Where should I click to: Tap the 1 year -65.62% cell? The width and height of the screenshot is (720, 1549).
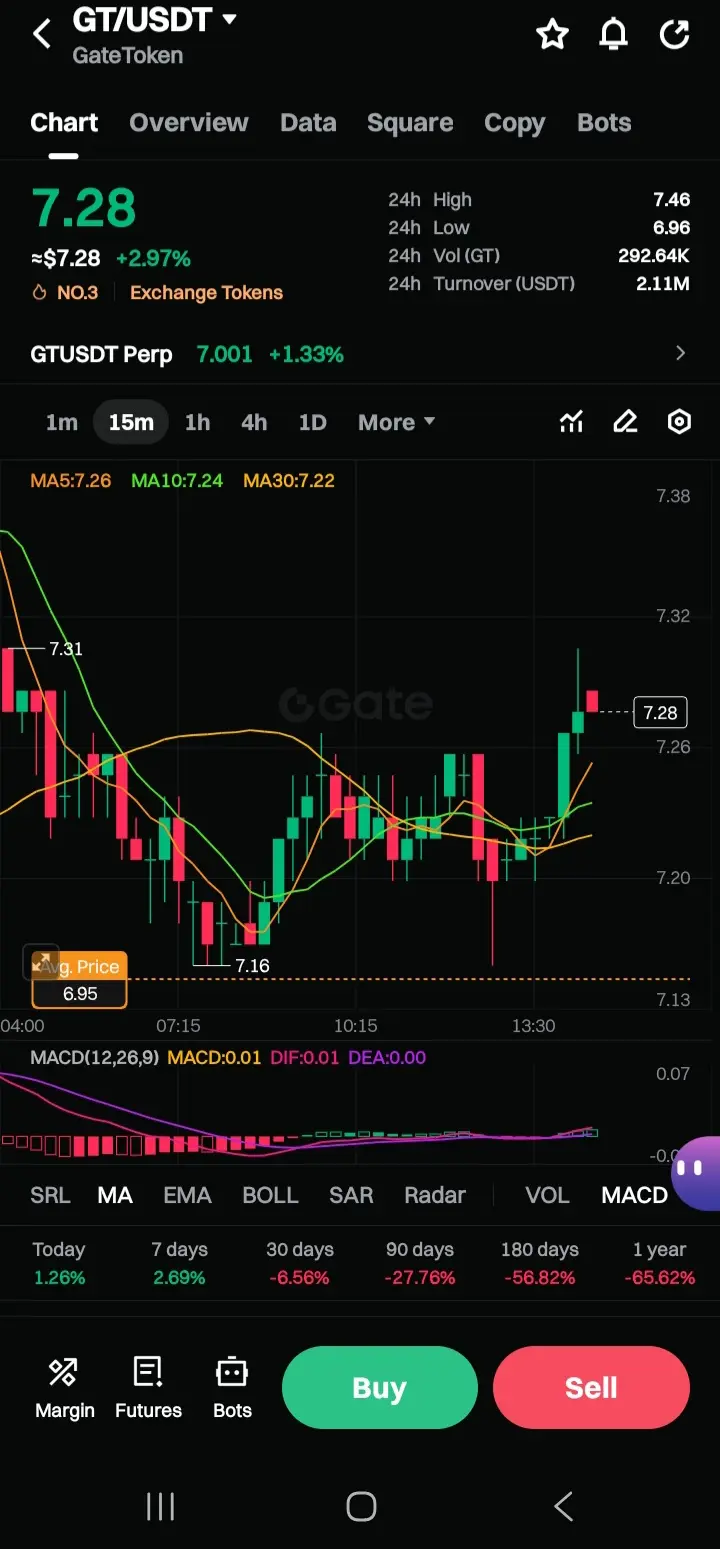pyautogui.click(x=660, y=1263)
